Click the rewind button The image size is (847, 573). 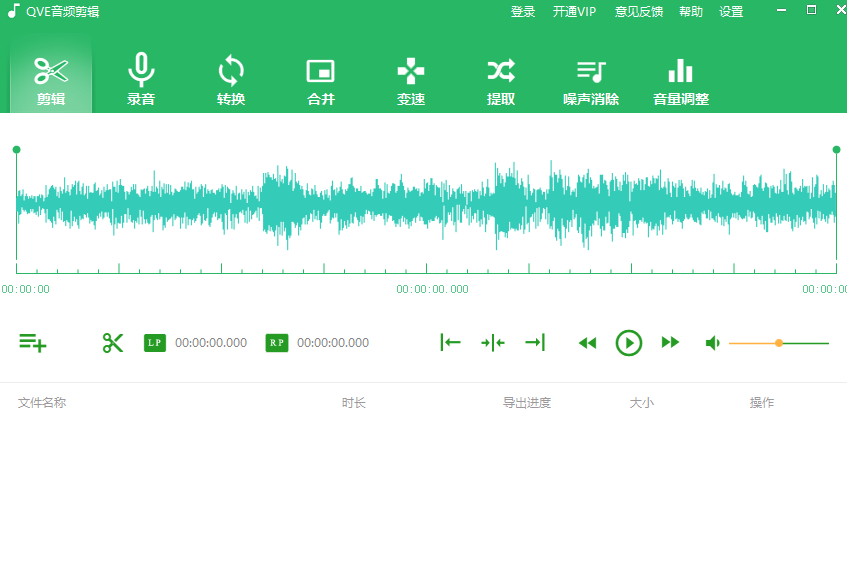[x=587, y=343]
